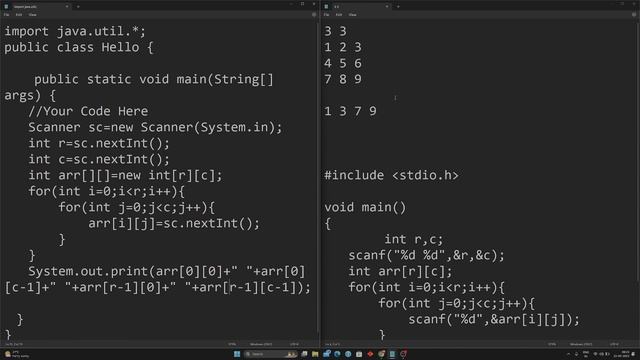640x360 pixels.
Task: Click the taskbar Search box
Action: point(271,354)
